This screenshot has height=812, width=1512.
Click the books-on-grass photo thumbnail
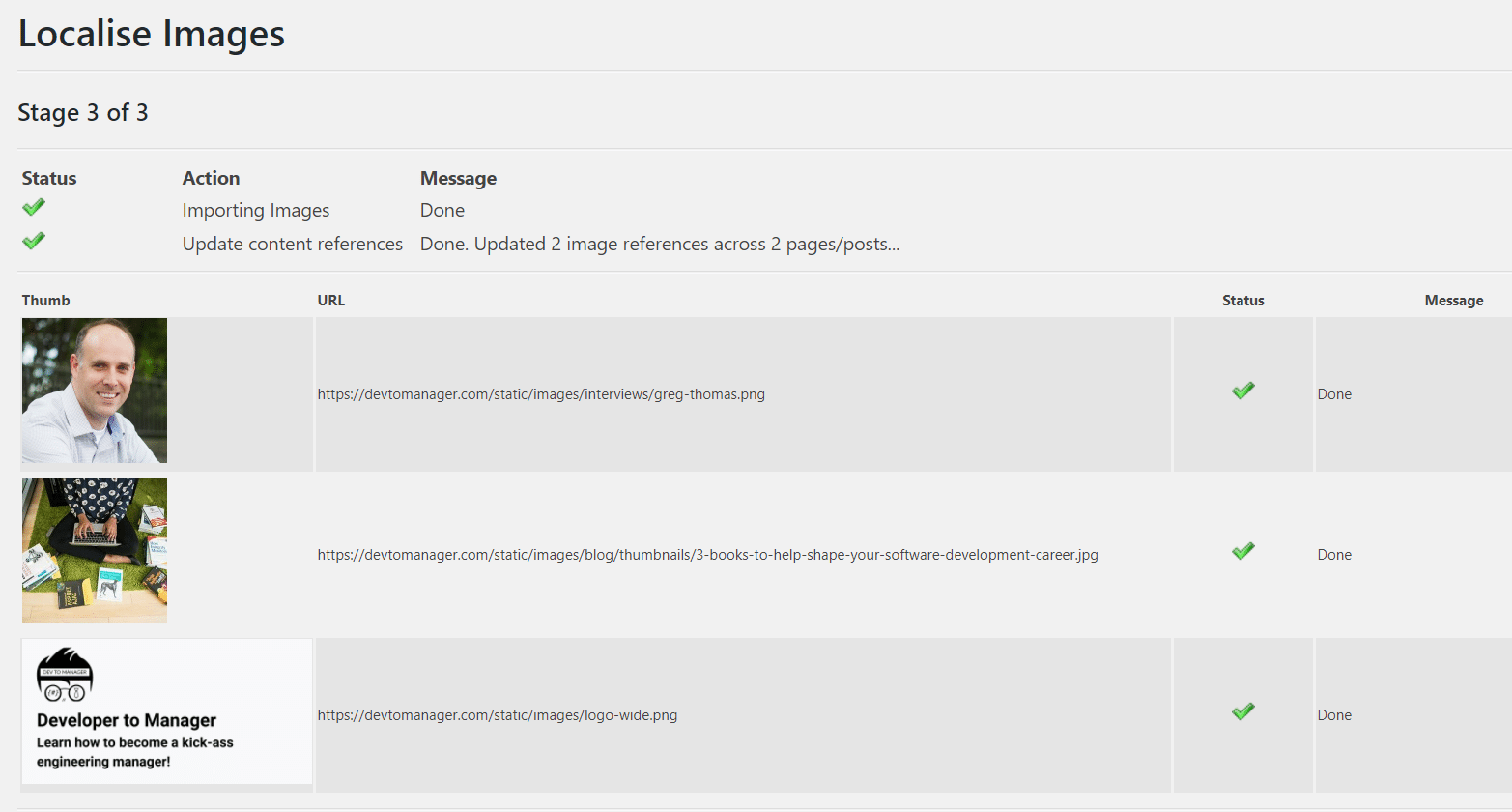click(x=94, y=551)
